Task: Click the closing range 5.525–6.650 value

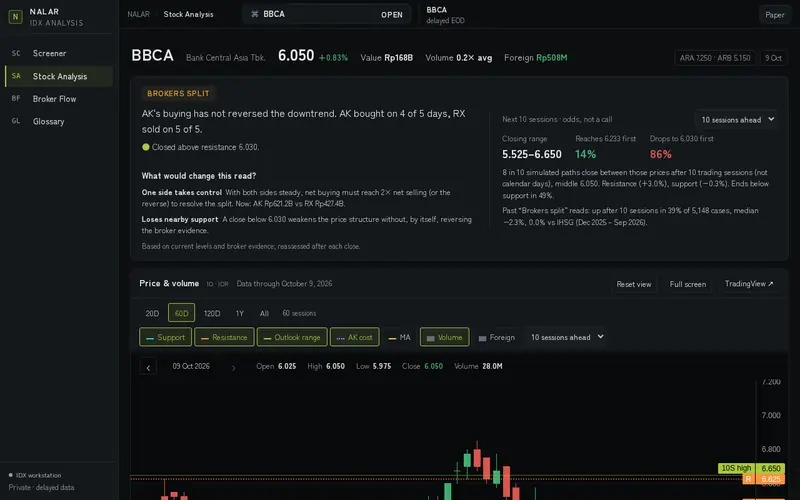Action: pyautogui.click(x=532, y=154)
